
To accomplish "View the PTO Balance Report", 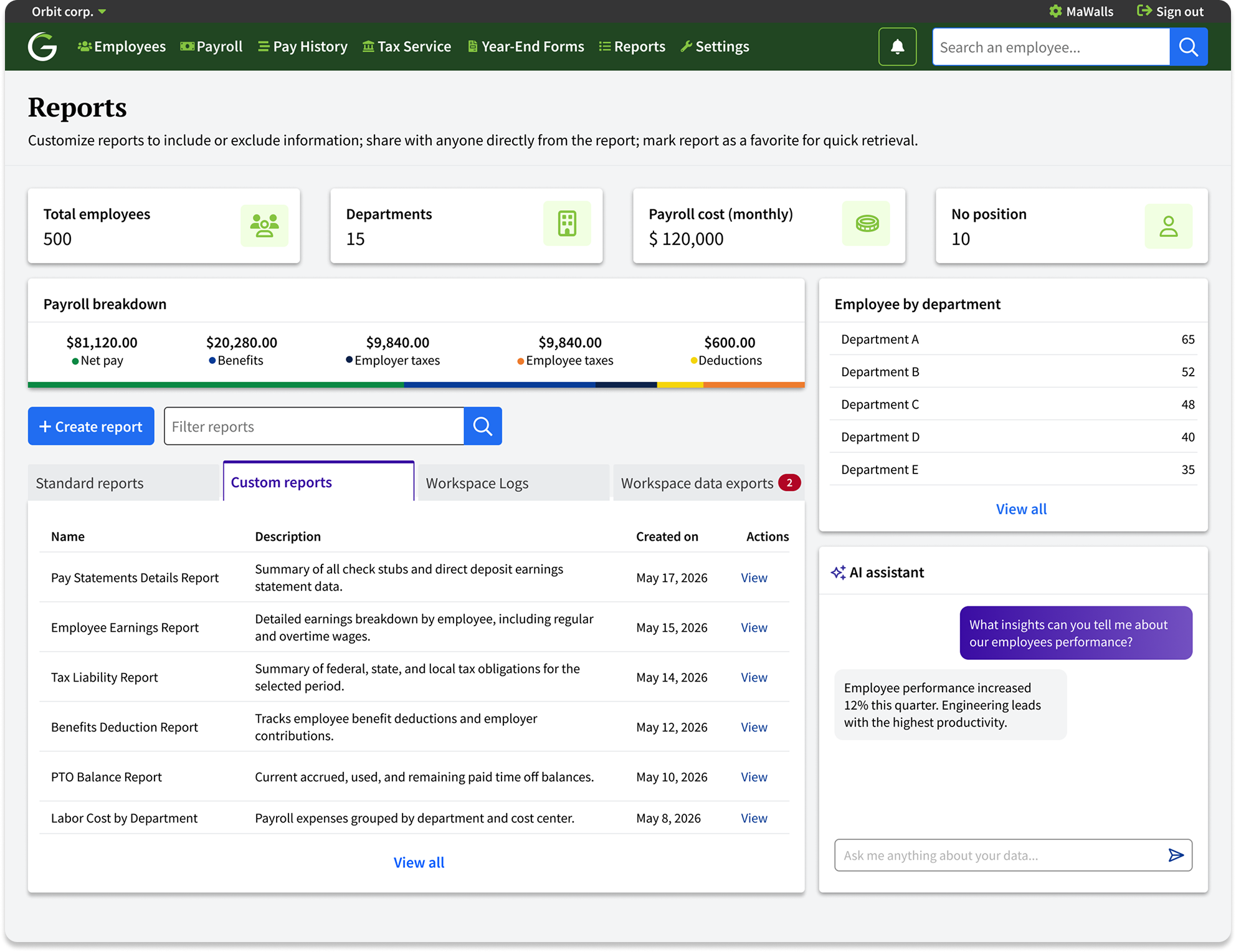I will (x=754, y=777).
